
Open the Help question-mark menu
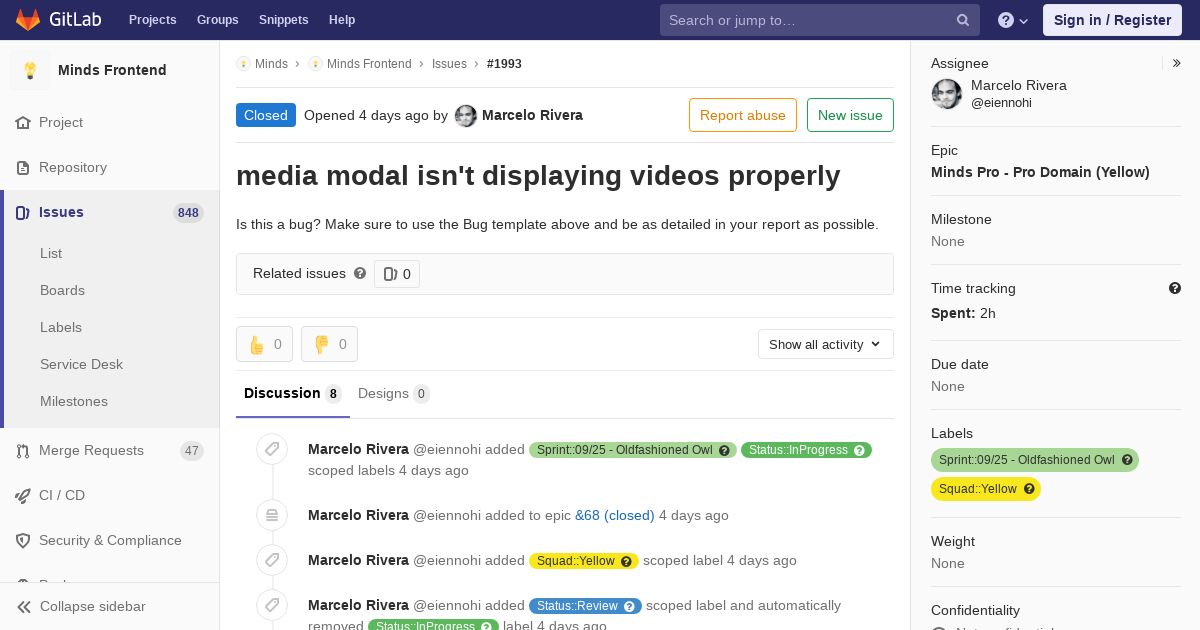[x=1013, y=20]
